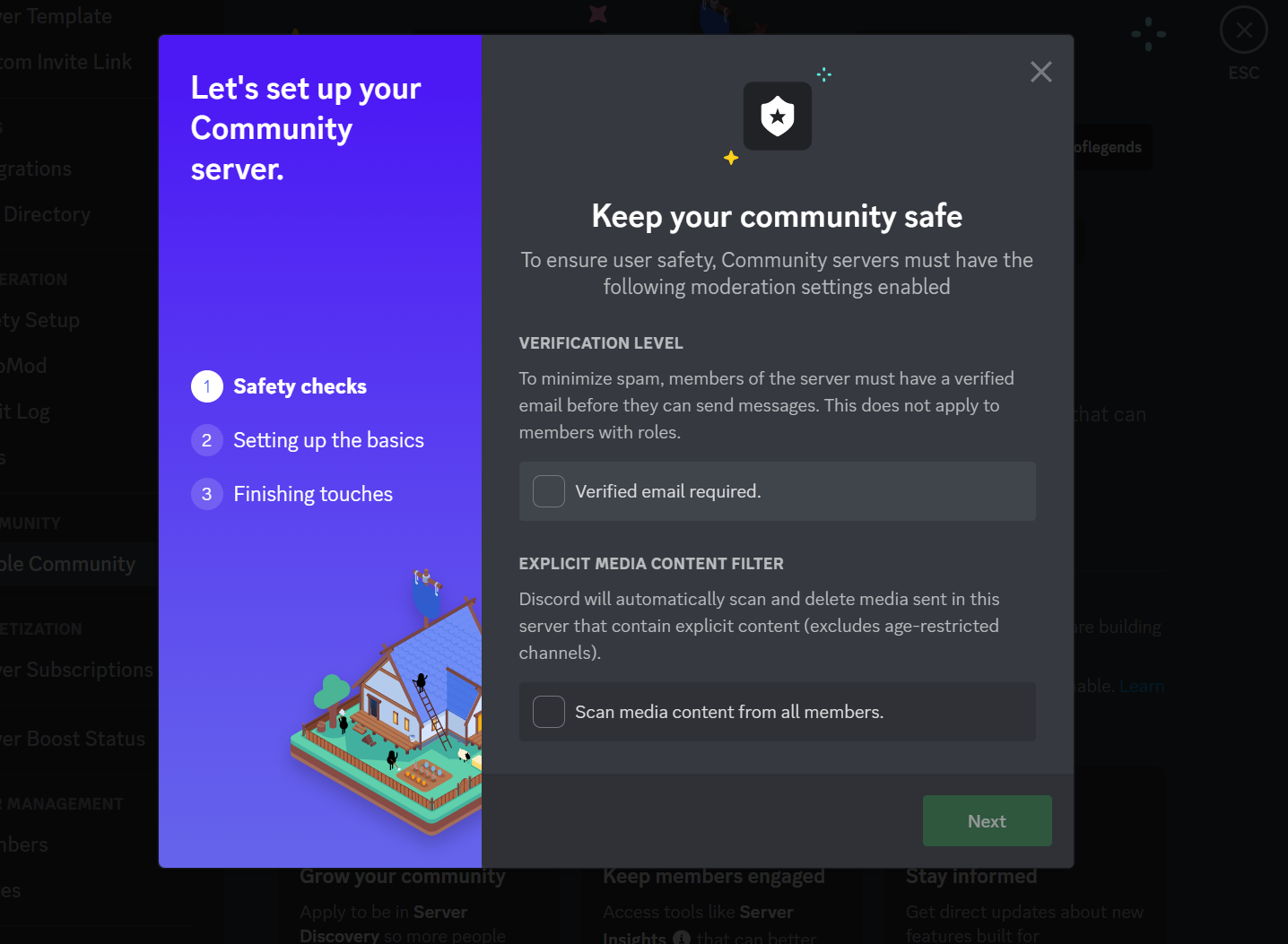1288x944 pixels.
Task: Click the user safety subtitle under the heading
Action: point(777,273)
